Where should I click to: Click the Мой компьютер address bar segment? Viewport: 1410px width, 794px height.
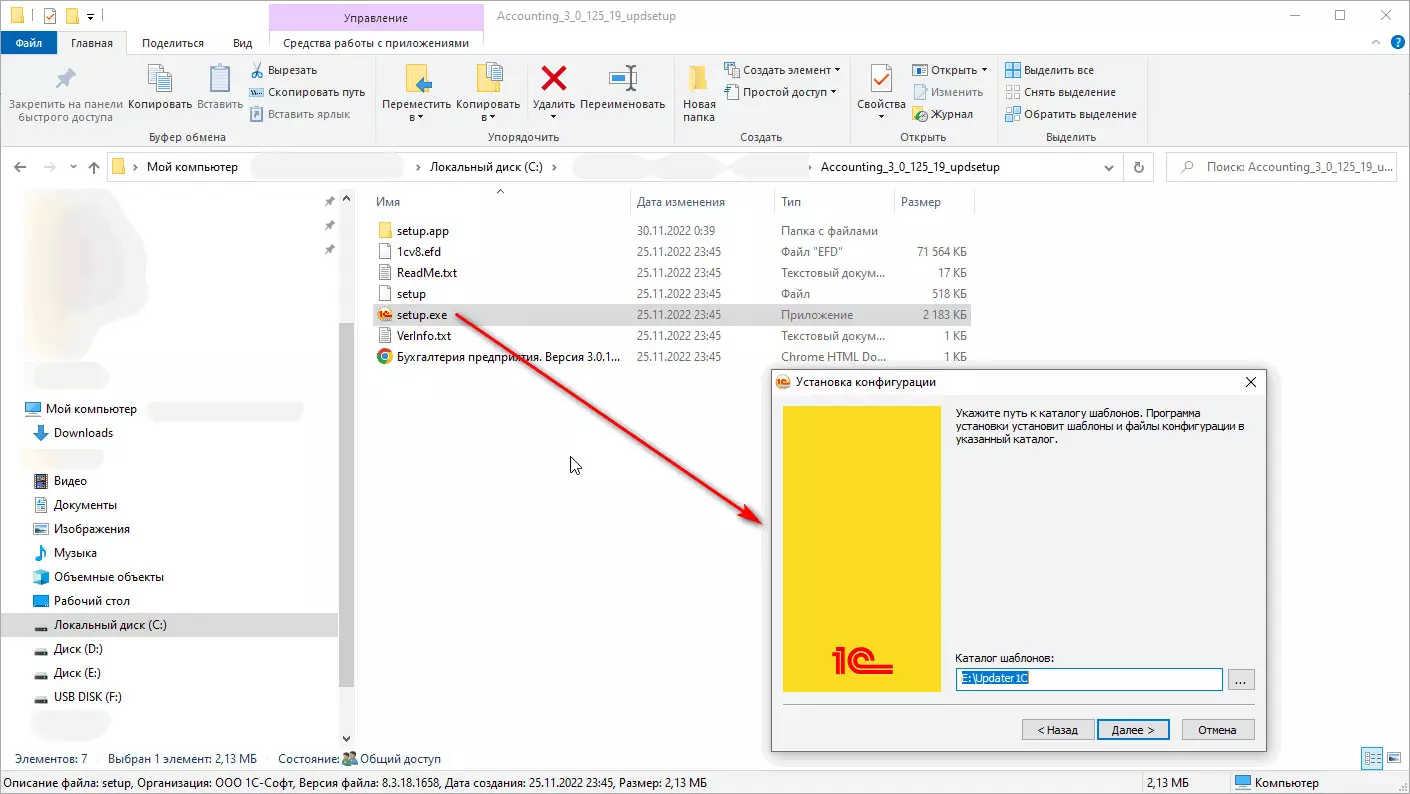point(192,167)
